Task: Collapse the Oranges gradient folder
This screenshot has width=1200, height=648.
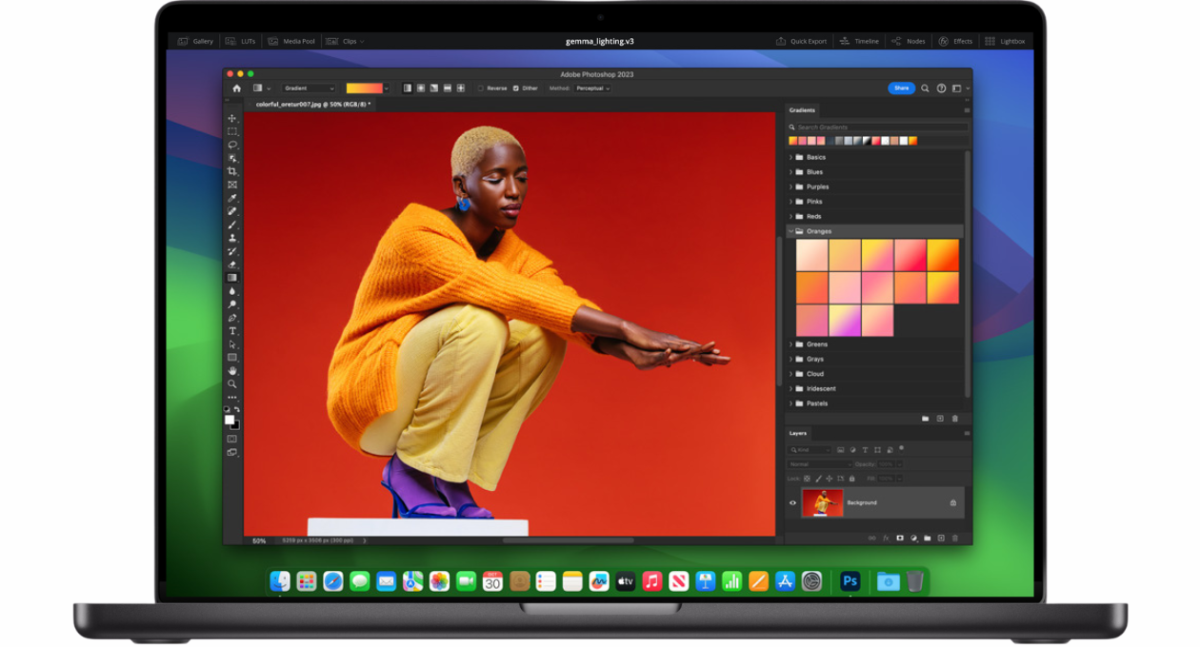Action: 791,231
